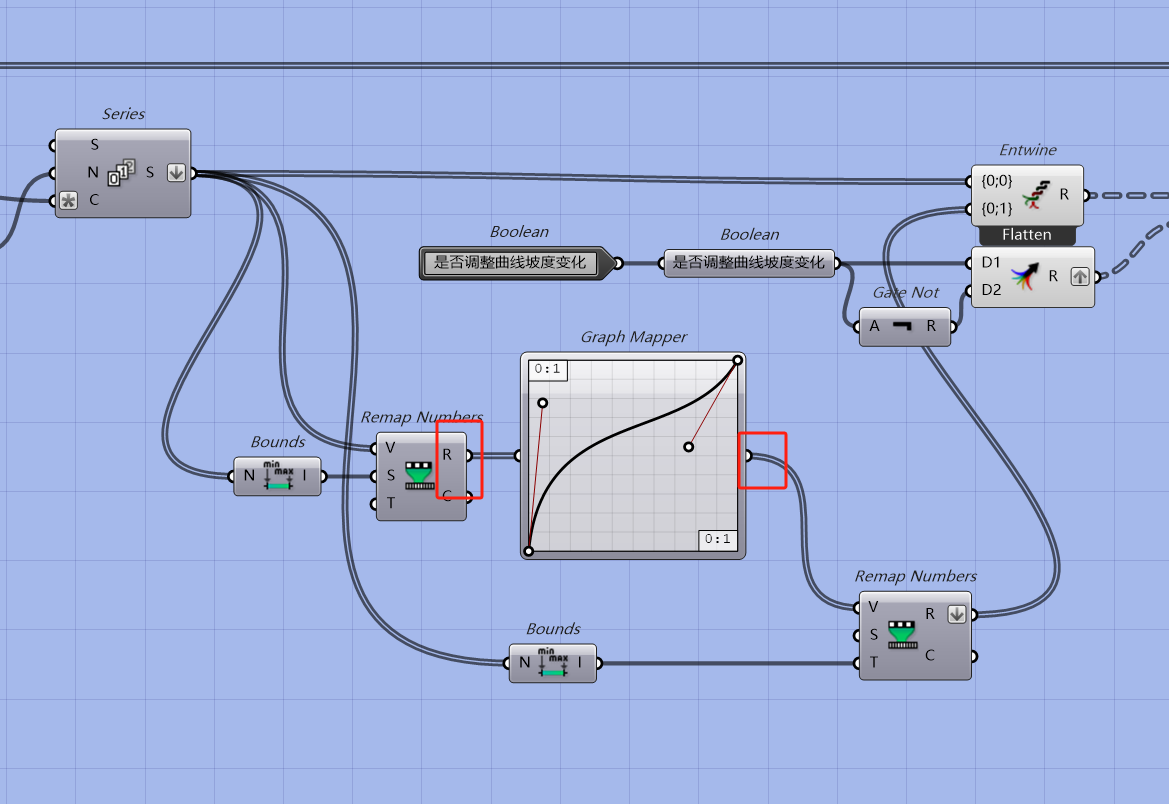Click the asterisk badge on Series C input

tap(69, 201)
